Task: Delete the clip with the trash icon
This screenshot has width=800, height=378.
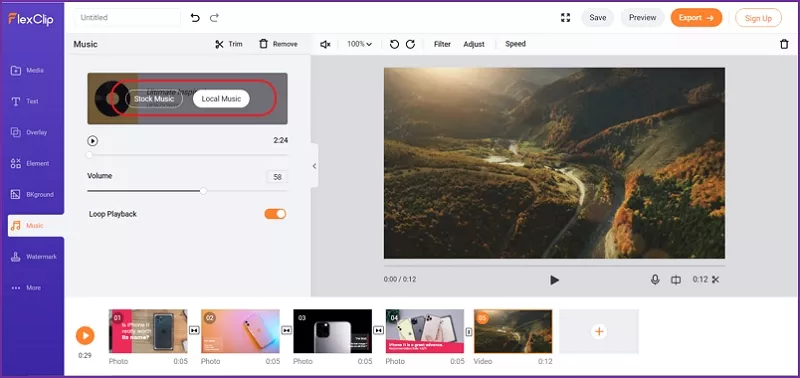Action: point(784,44)
